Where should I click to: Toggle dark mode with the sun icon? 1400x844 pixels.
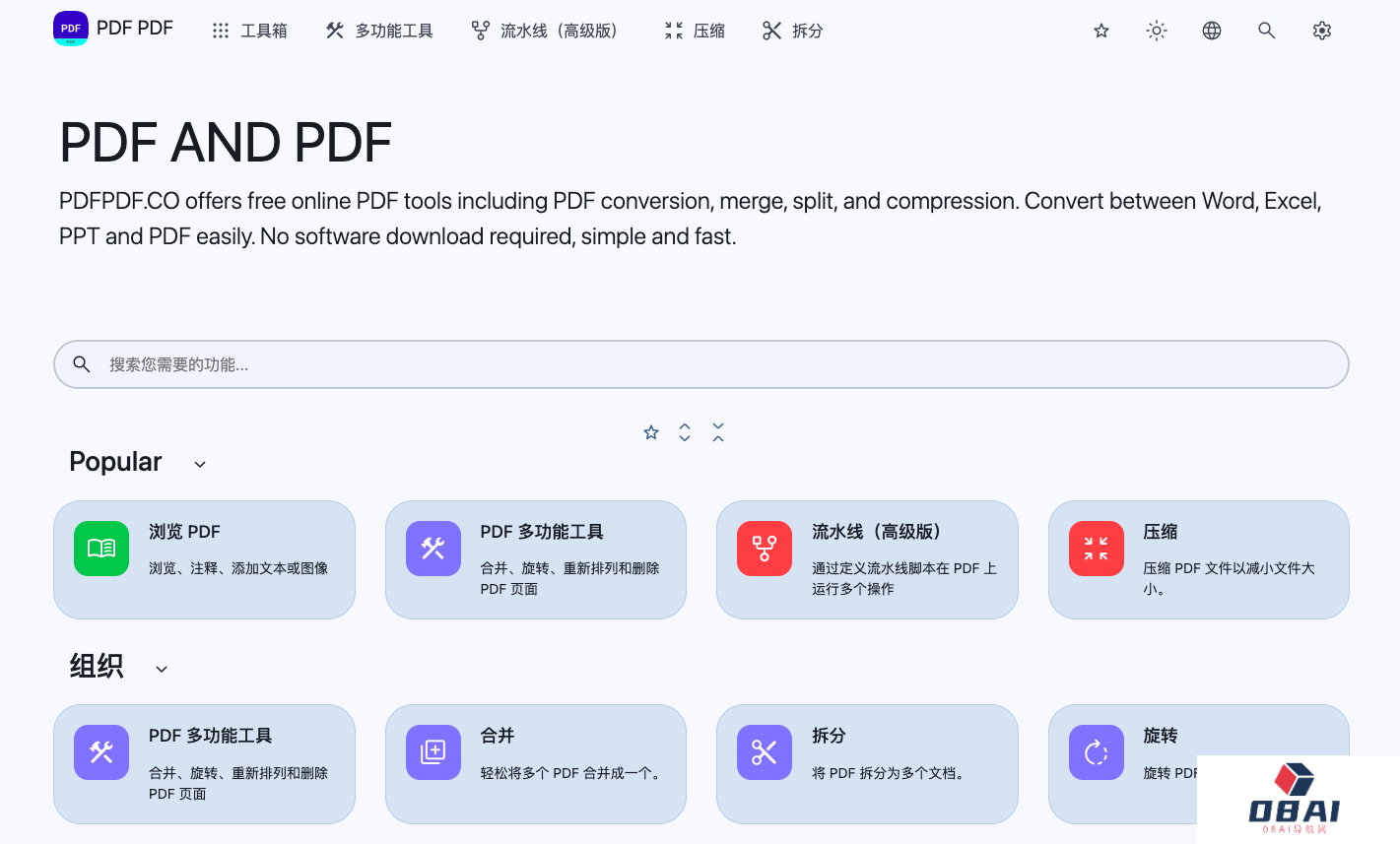point(1156,31)
